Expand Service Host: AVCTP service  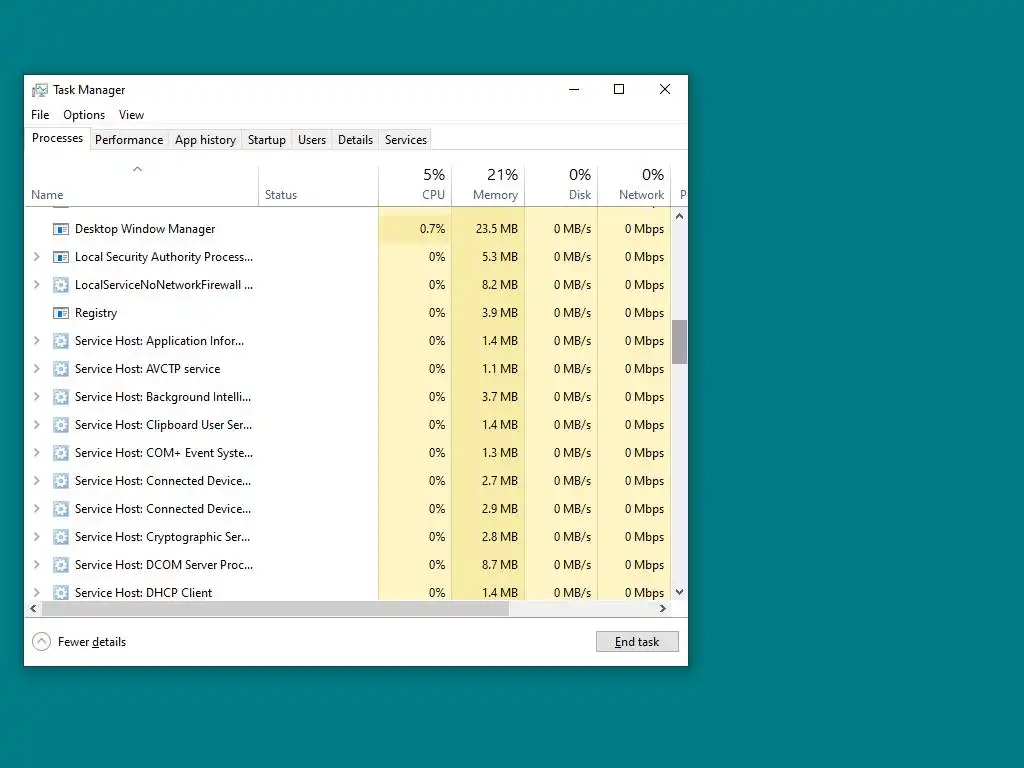click(37, 369)
